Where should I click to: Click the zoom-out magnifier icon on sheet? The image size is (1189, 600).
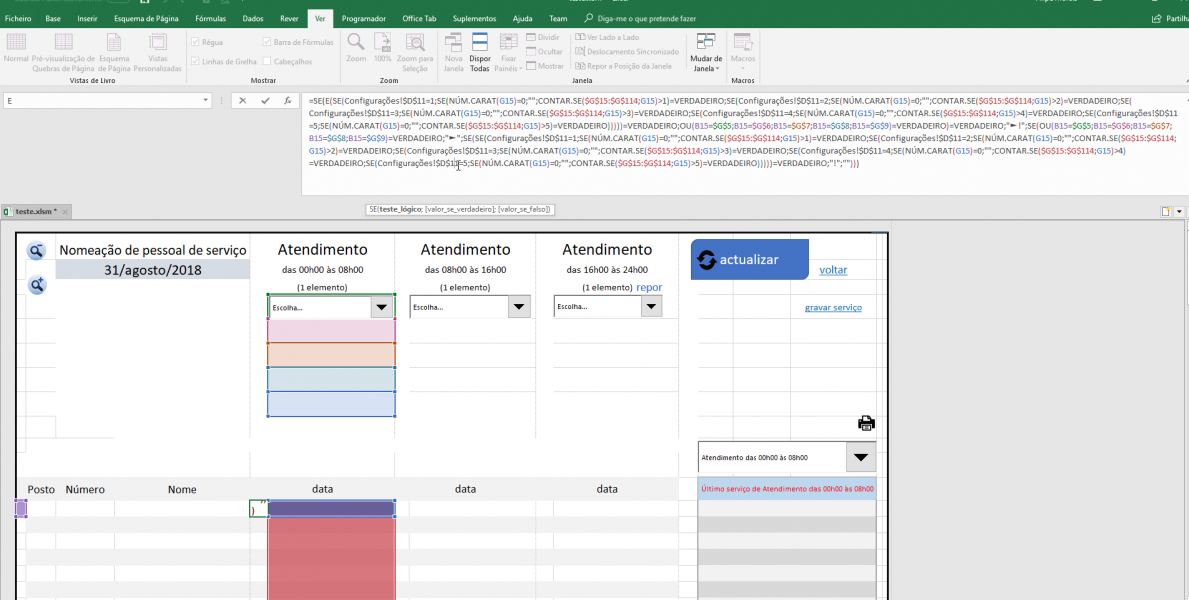click(x=36, y=252)
